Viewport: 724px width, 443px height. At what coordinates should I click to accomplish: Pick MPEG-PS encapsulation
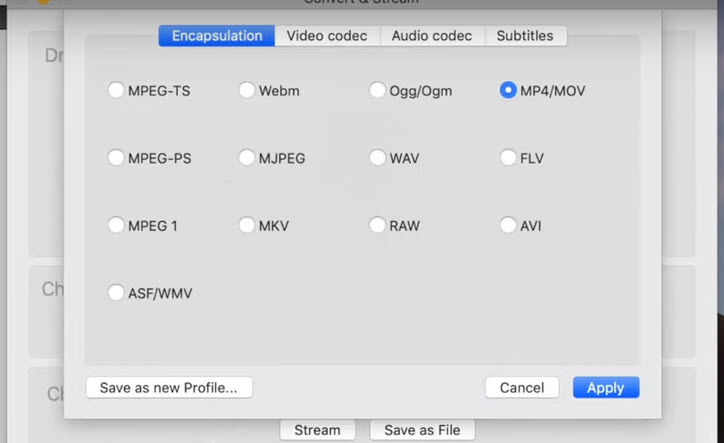point(116,158)
